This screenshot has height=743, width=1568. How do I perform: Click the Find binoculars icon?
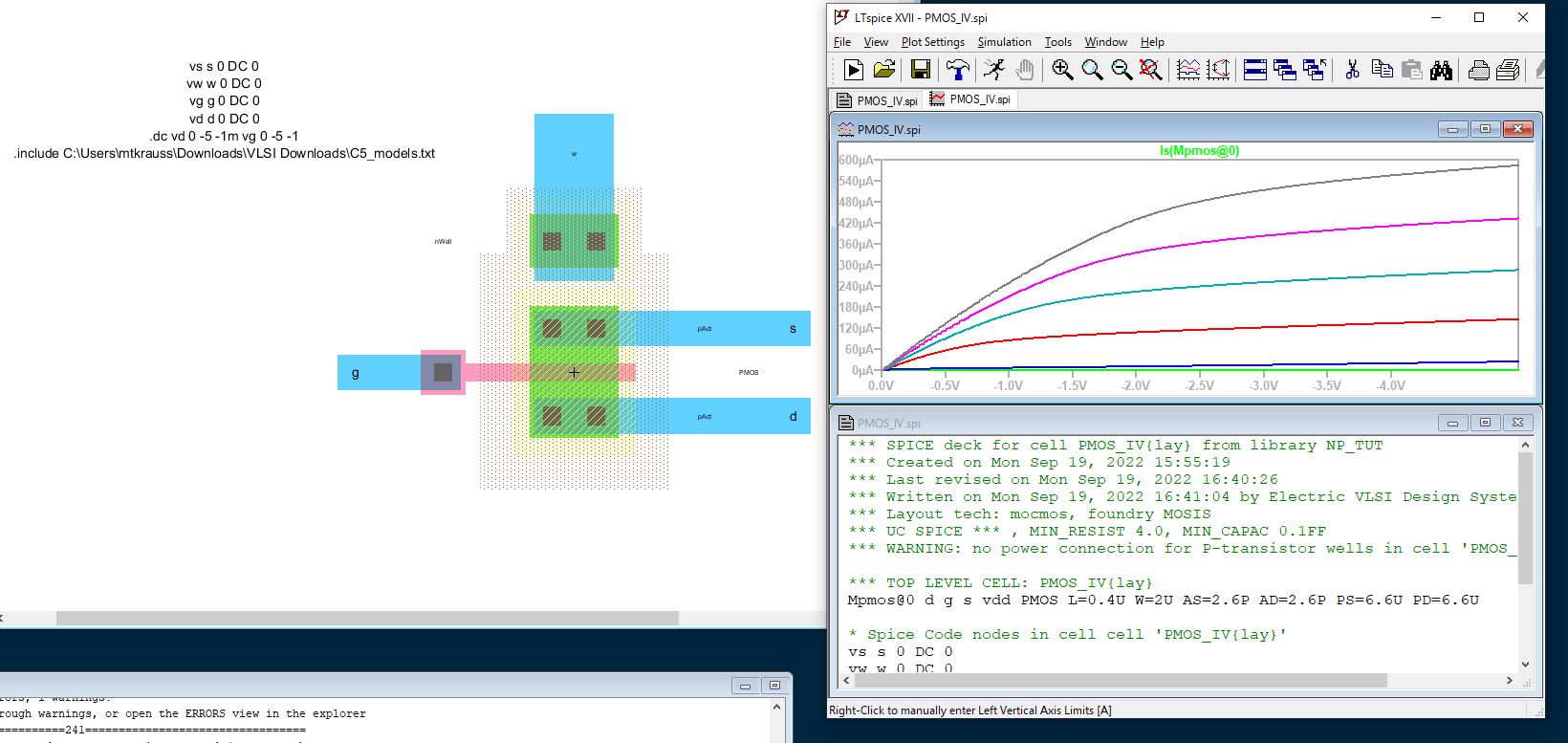(1441, 70)
